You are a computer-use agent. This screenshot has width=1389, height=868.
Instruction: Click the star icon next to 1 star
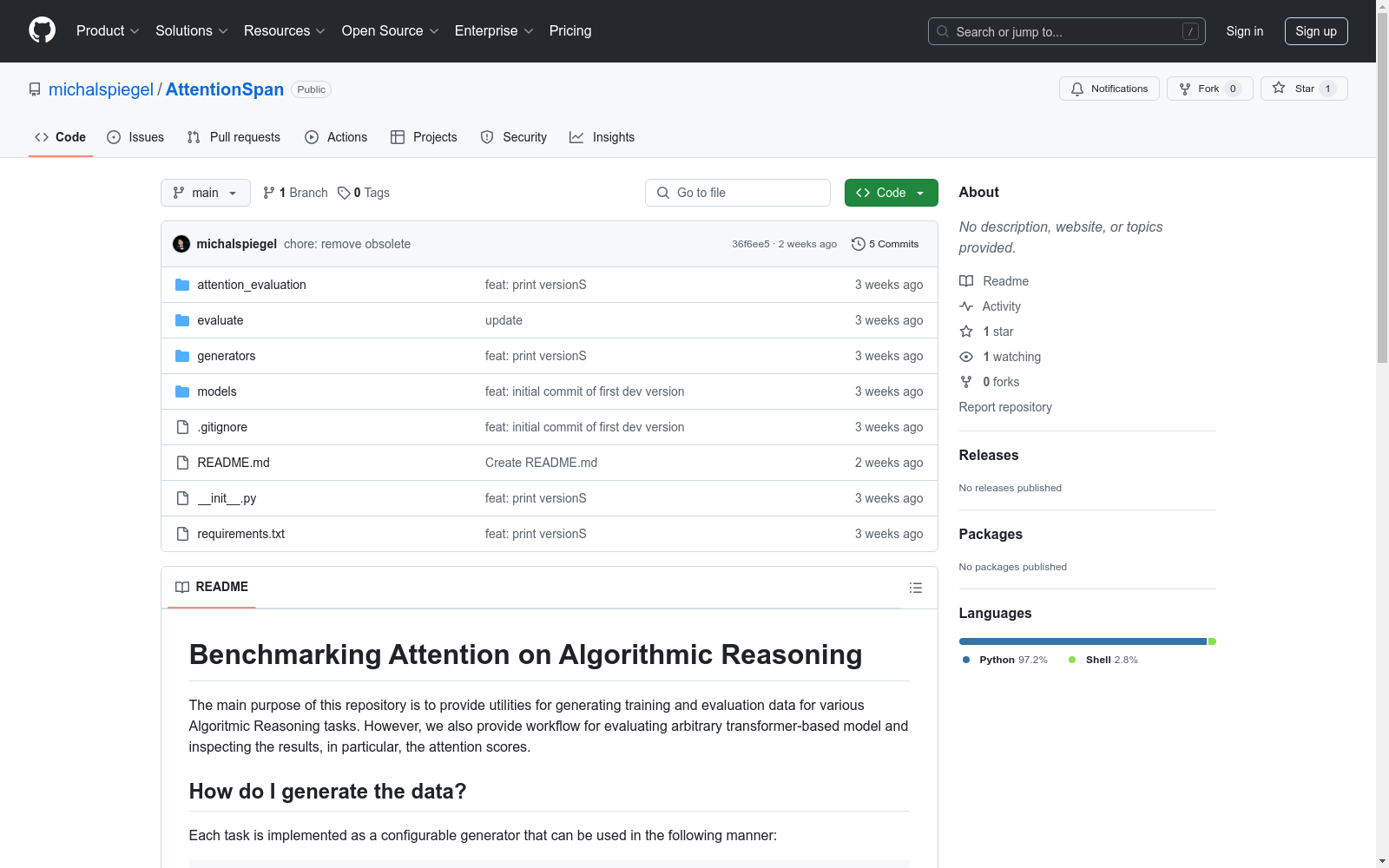coord(966,332)
